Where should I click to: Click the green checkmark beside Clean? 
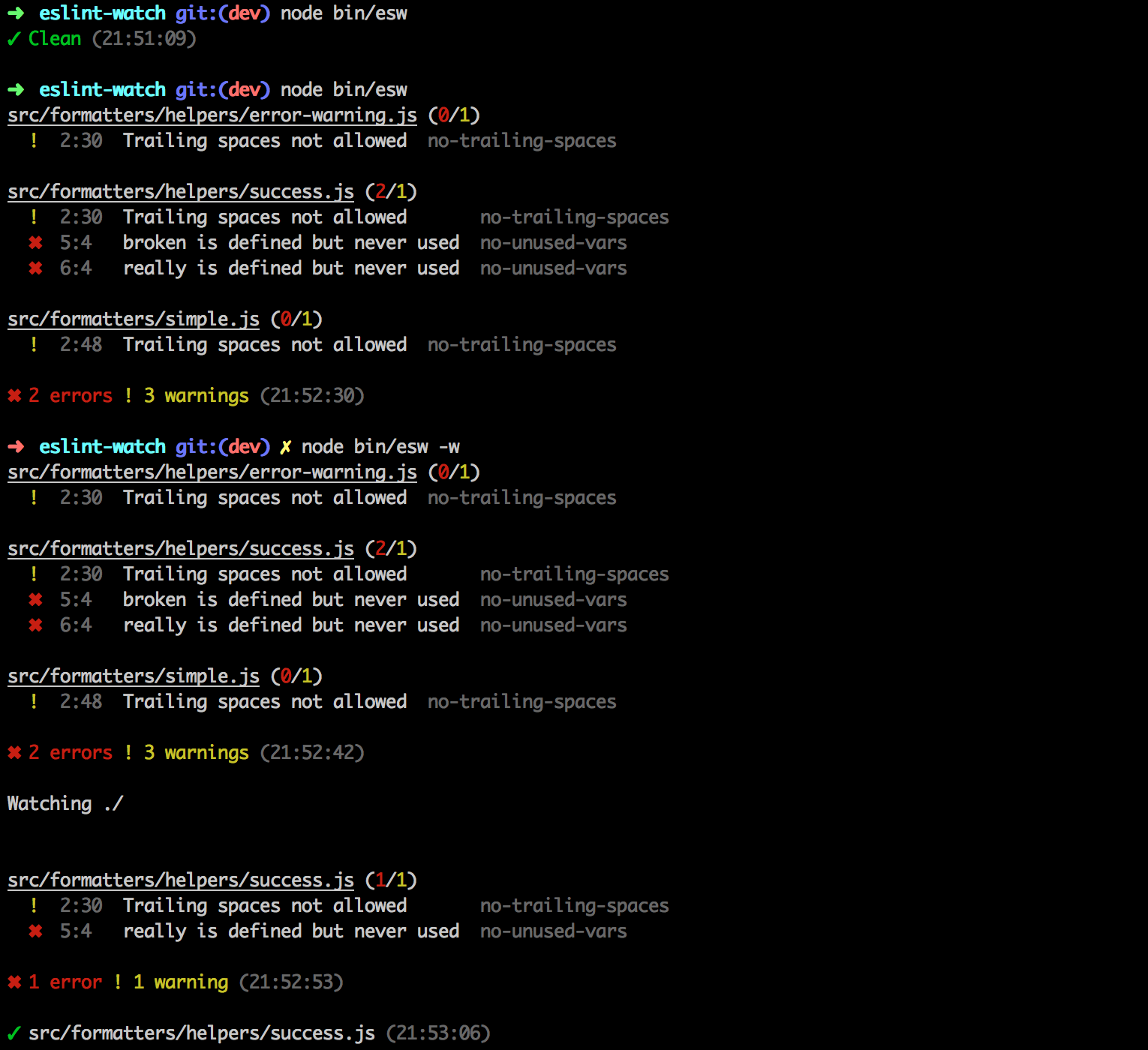pyautogui.click(x=14, y=39)
